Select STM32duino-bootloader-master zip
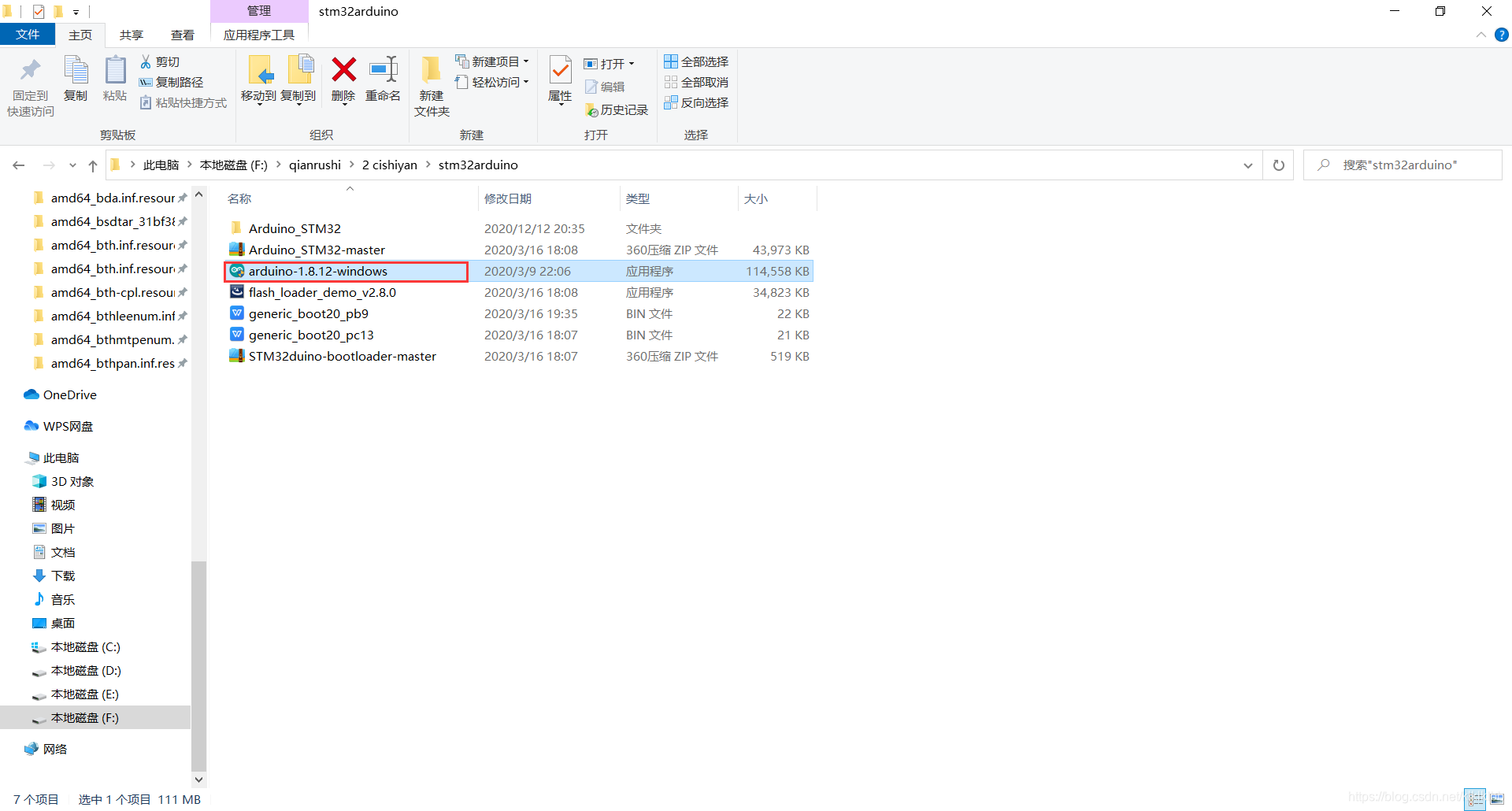Image resolution: width=1512 pixels, height=811 pixels. click(342, 356)
